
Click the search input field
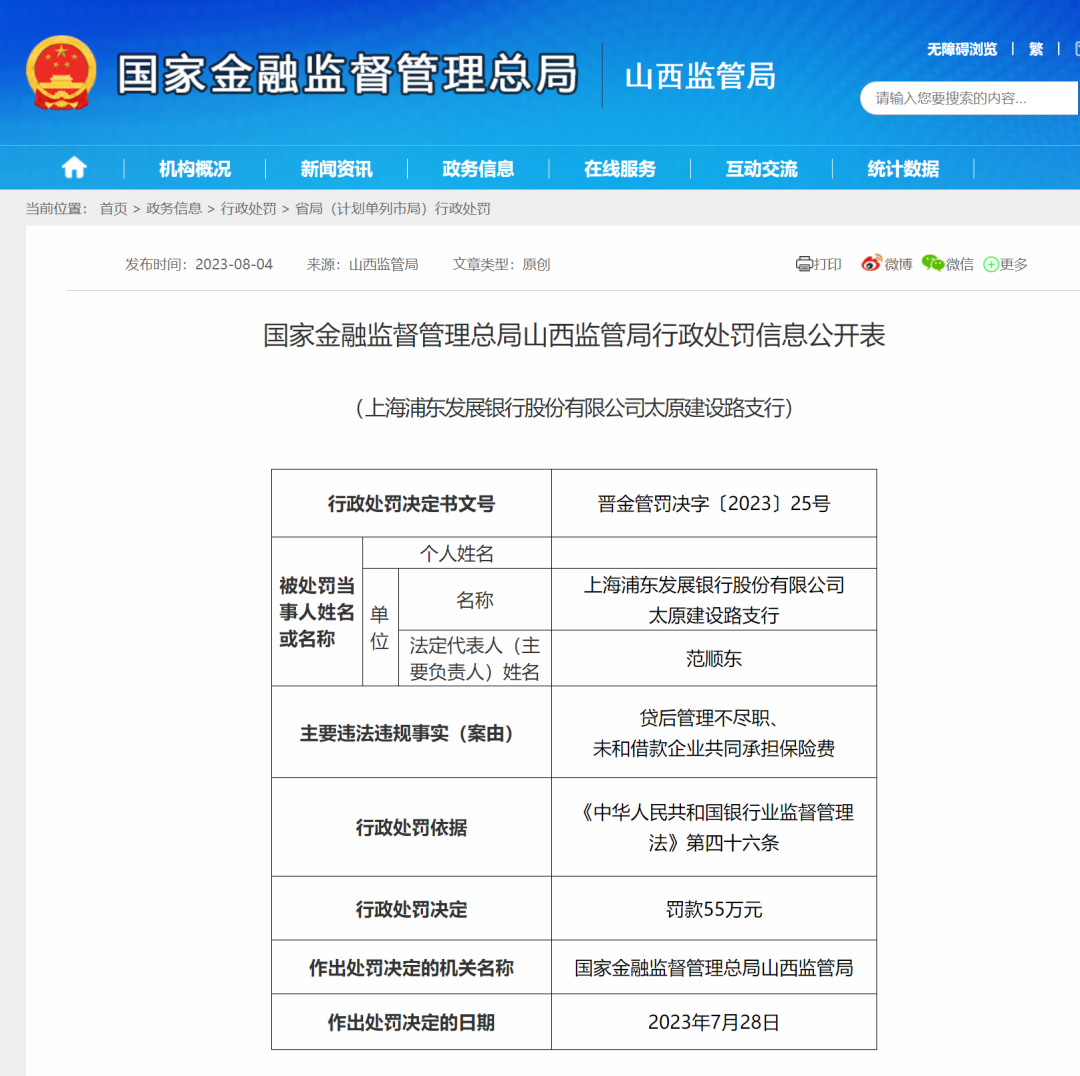(969, 99)
